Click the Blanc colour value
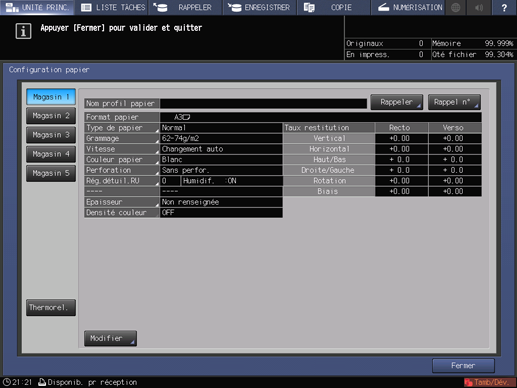The image size is (517, 388). coord(221,160)
